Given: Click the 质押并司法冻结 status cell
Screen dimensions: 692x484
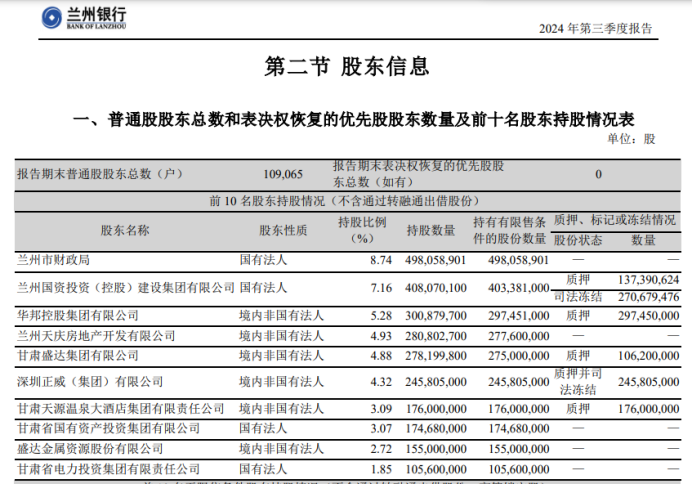Looking at the screenshot, I should coord(578,382).
